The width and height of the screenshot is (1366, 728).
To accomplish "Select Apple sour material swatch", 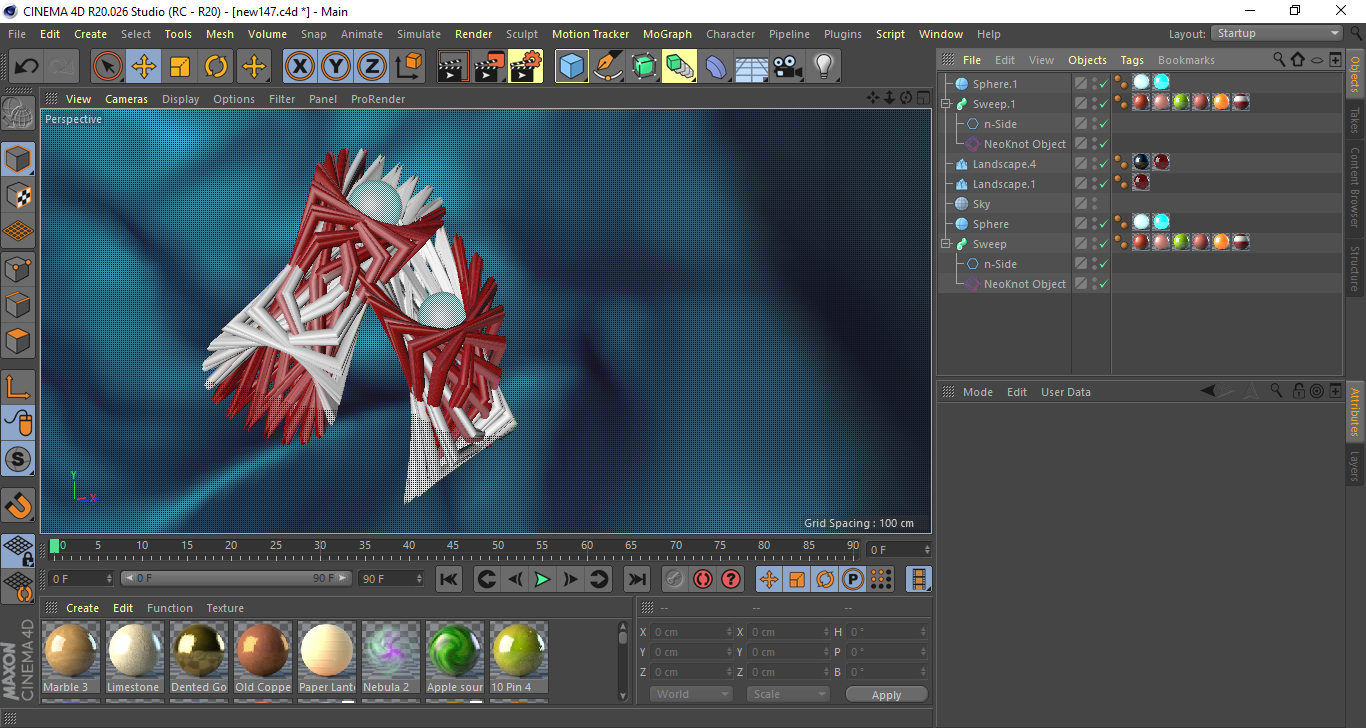I will click(x=455, y=657).
